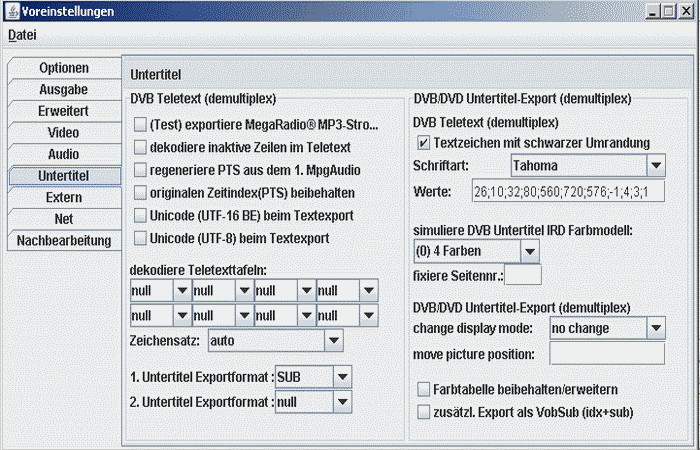
Task: Go to the Extern tab
Action: [64, 198]
